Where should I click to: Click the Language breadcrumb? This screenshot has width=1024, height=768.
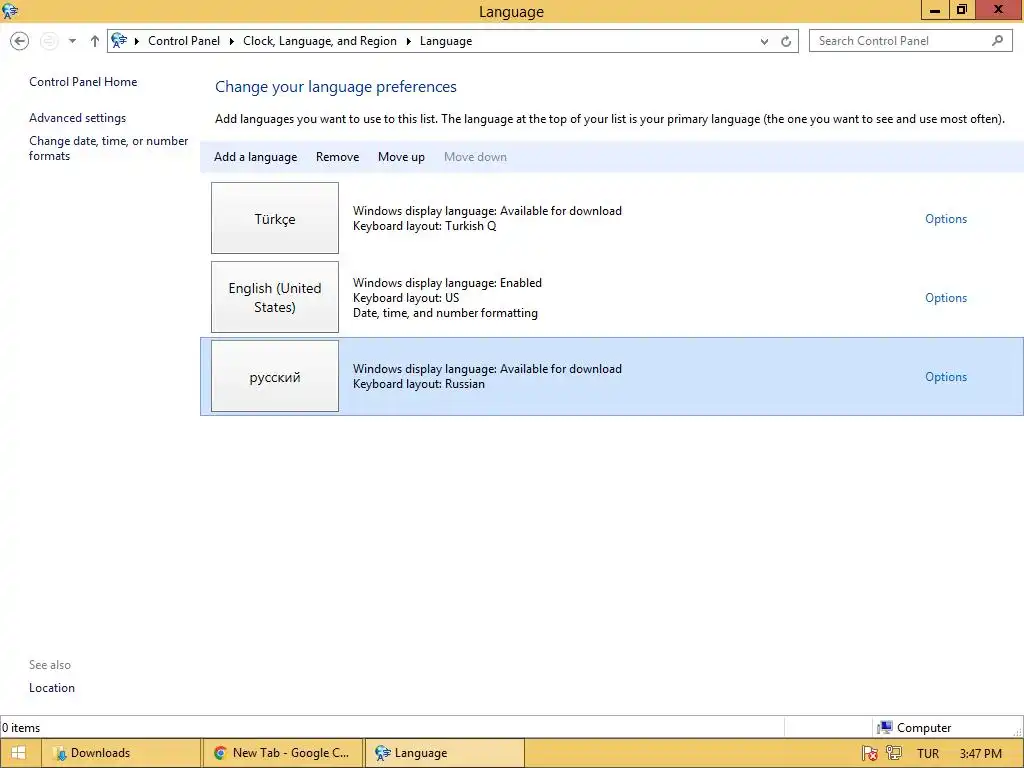point(446,40)
